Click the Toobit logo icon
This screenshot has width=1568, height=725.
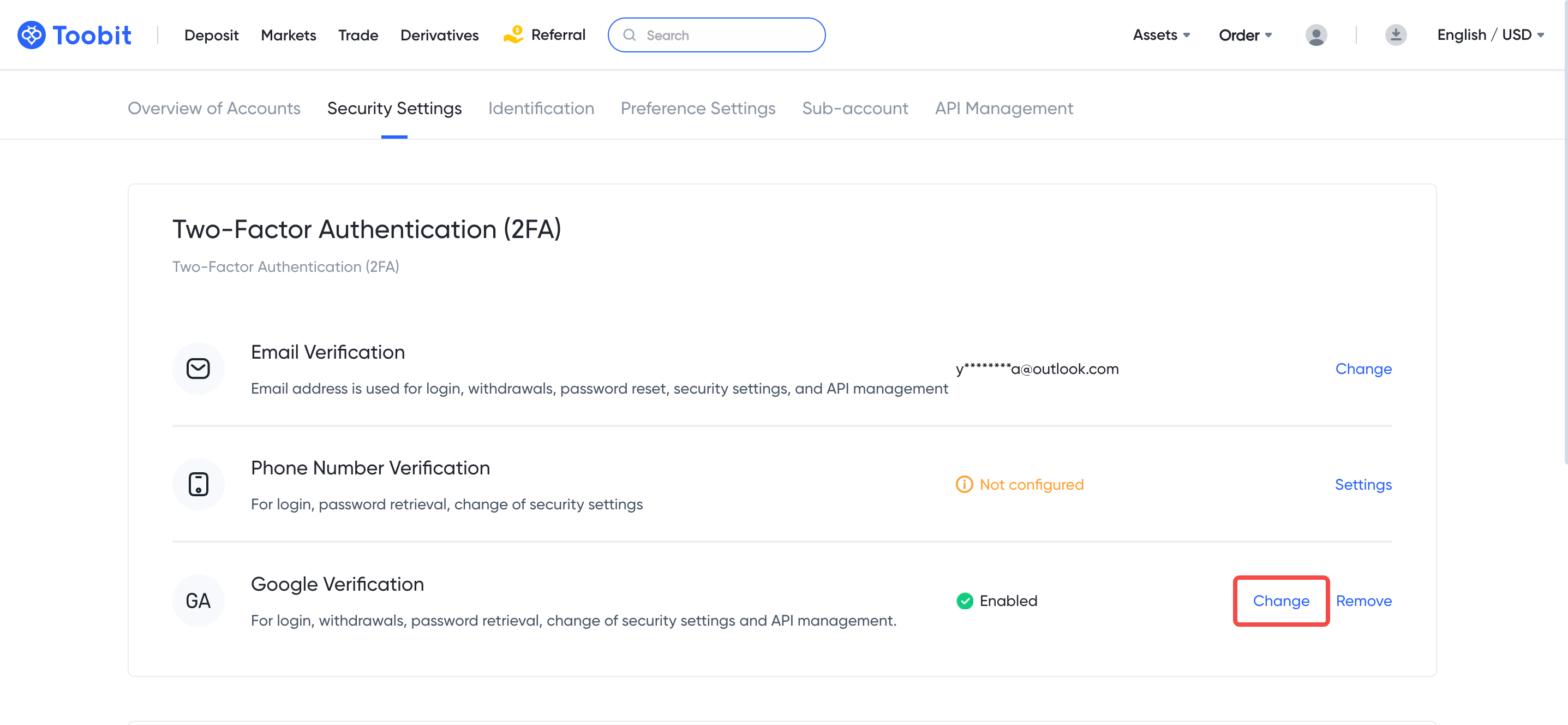(30, 34)
